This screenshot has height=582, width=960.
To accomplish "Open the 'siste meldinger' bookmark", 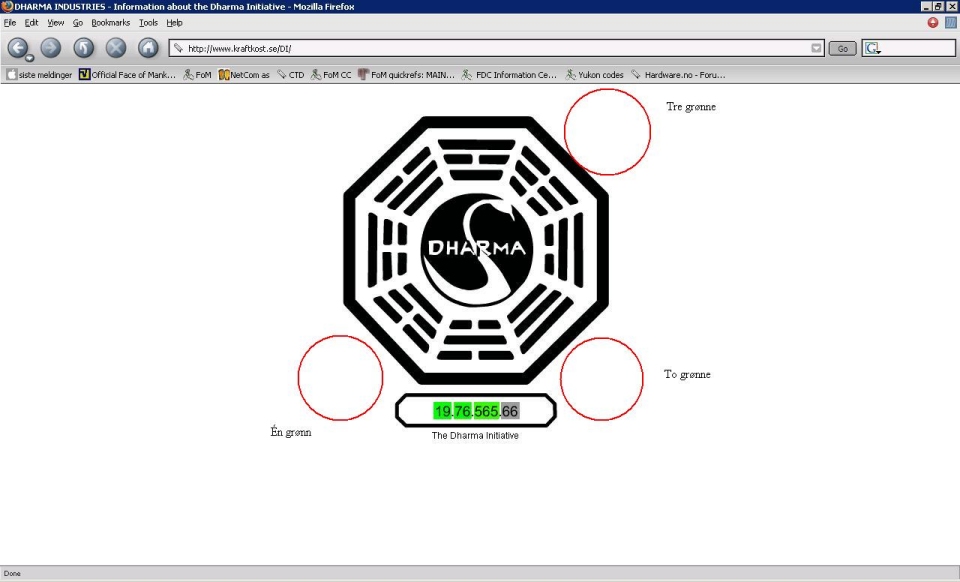I will tap(39, 75).
